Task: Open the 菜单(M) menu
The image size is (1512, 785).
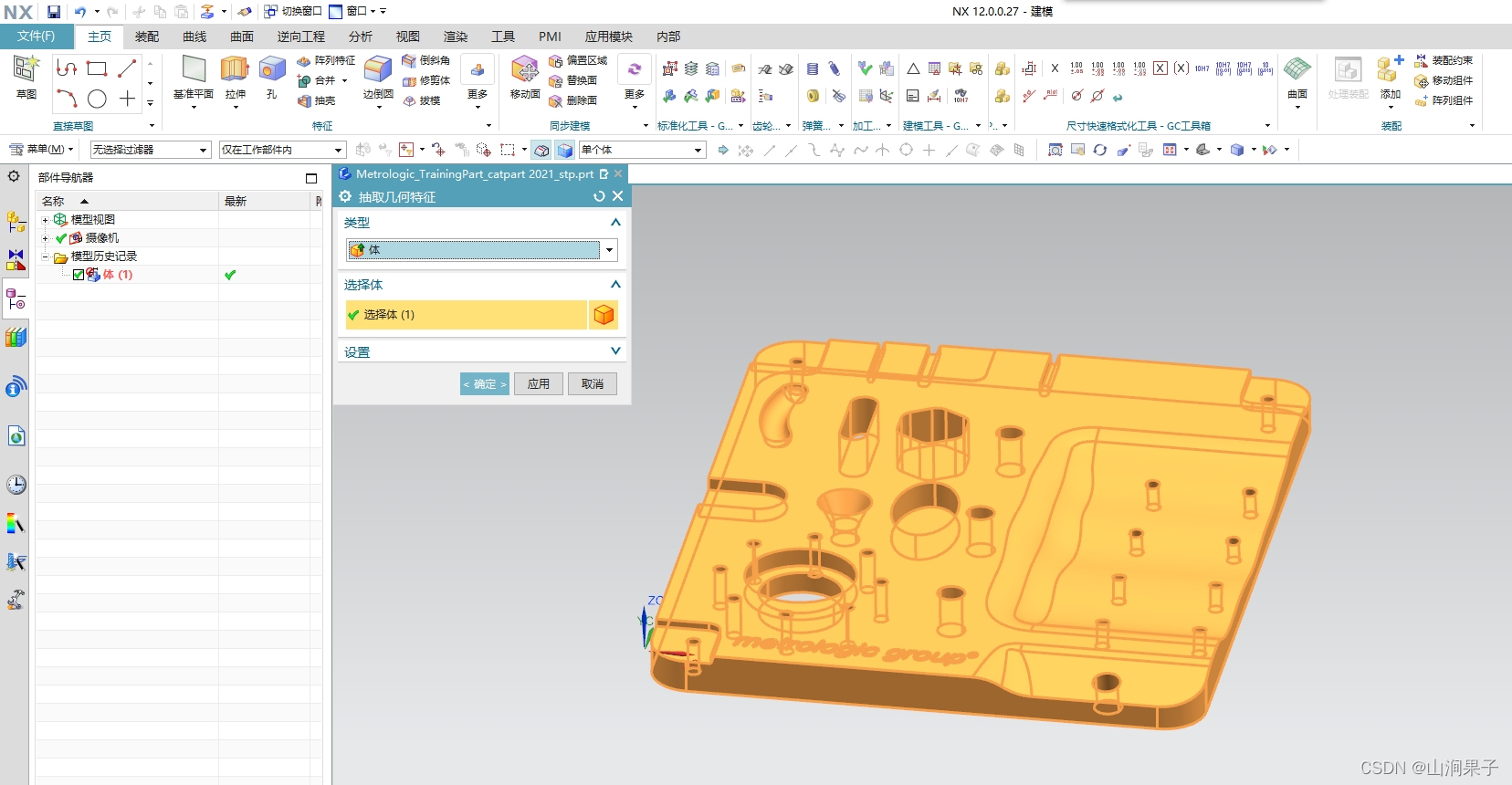Action: point(41,149)
